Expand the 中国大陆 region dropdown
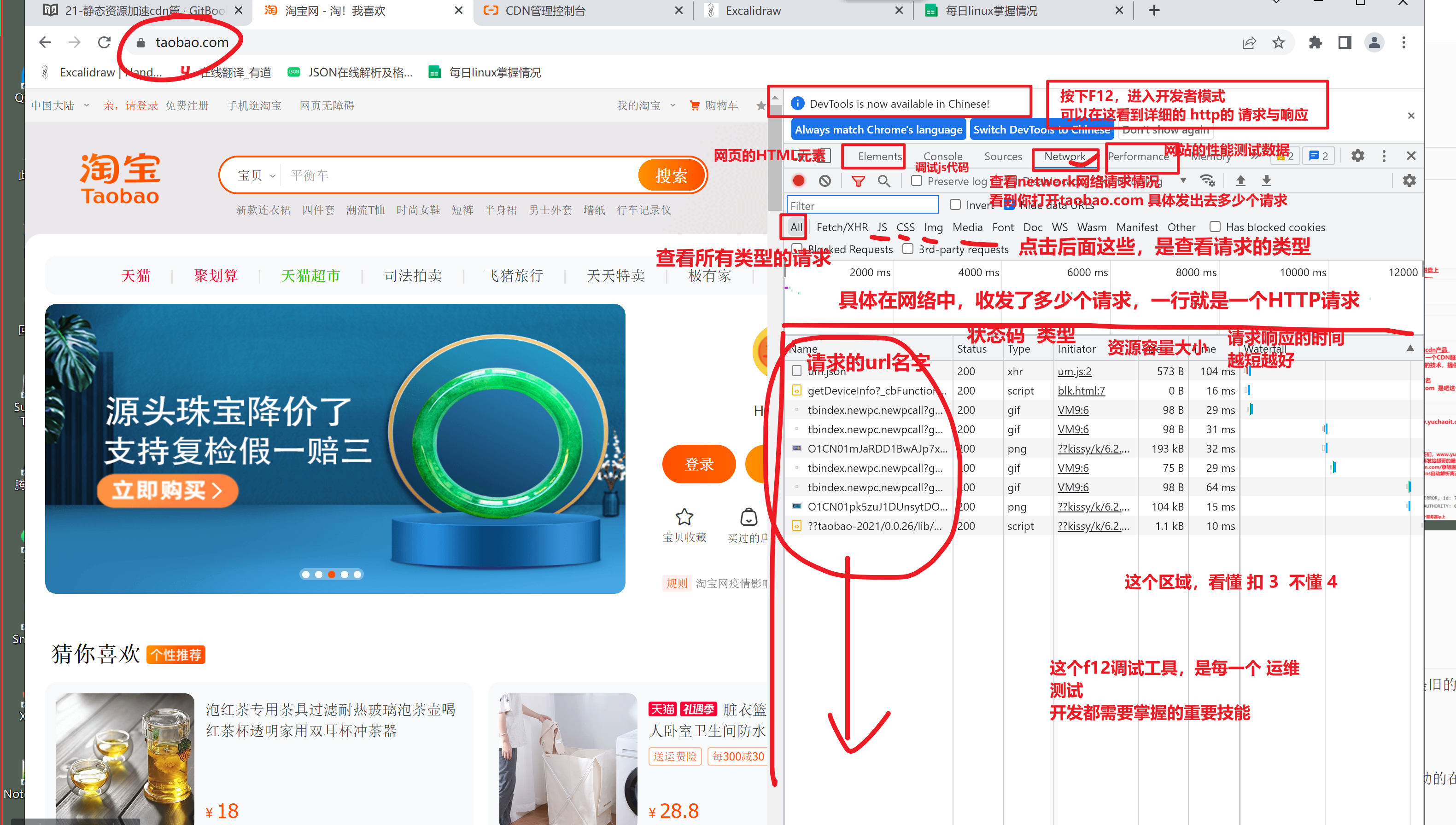The height and width of the screenshot is (825, 1456). tap(60, 105)
